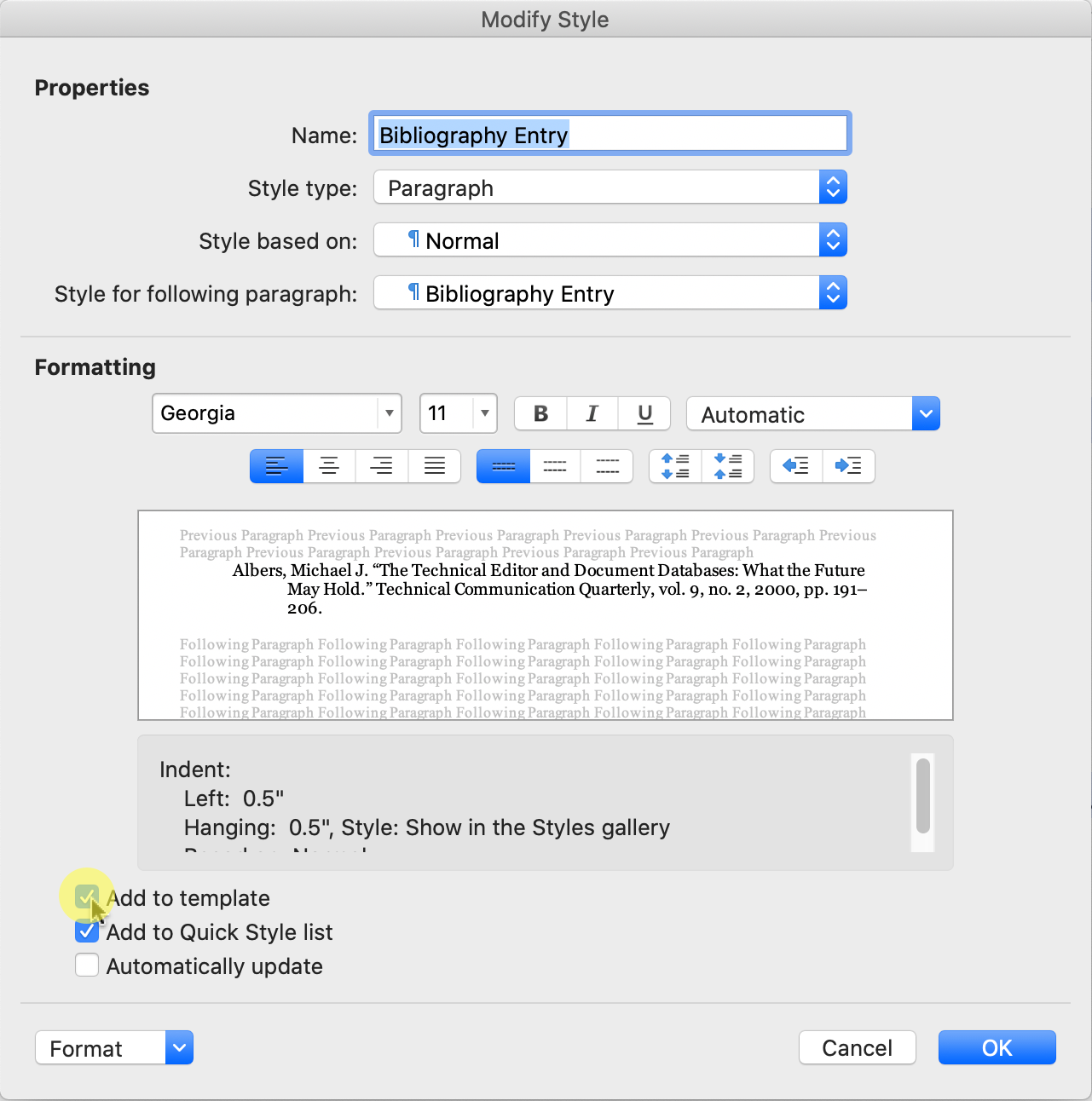Toggle the Add to template checkbox

click(x=87, y=897)
